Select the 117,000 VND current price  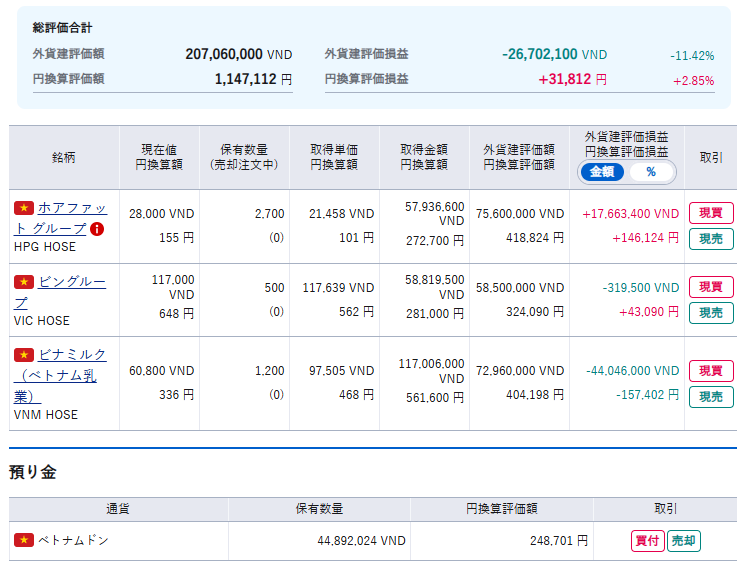[x=173, y=287]
